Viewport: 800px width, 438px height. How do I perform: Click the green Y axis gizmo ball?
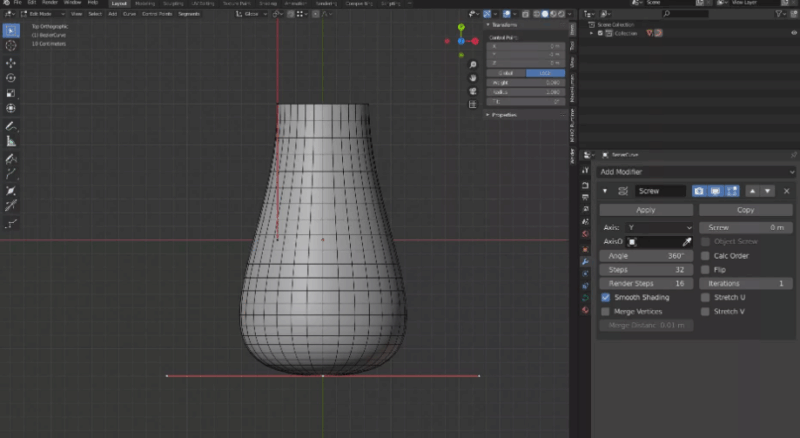pyautogui.click(x=461, y=27)
